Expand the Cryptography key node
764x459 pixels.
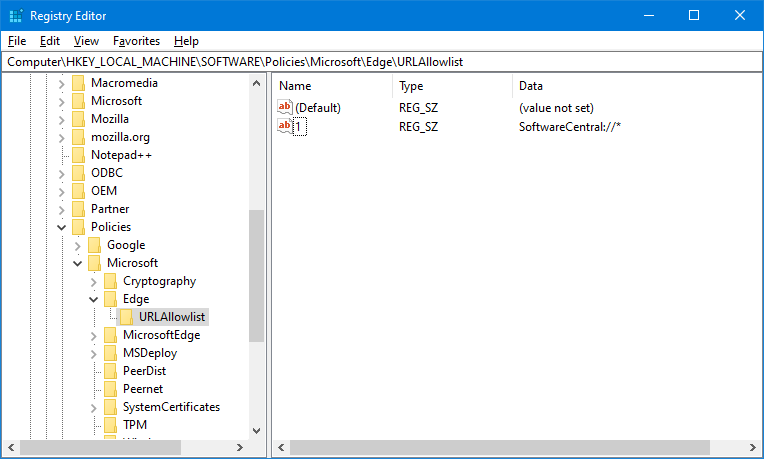pyautogui.click(x=94, y=281)
